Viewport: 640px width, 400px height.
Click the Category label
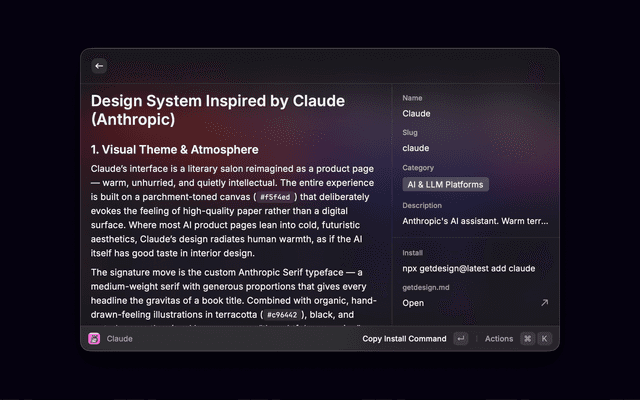click(x=418, y=168)
